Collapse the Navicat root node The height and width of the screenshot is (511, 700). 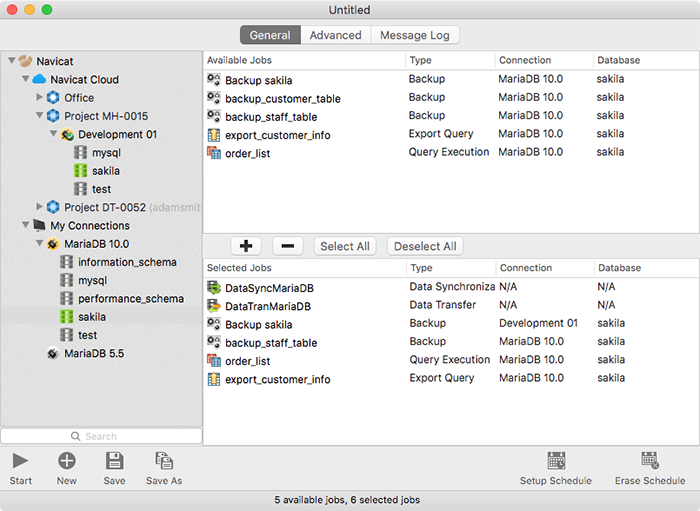12,60
